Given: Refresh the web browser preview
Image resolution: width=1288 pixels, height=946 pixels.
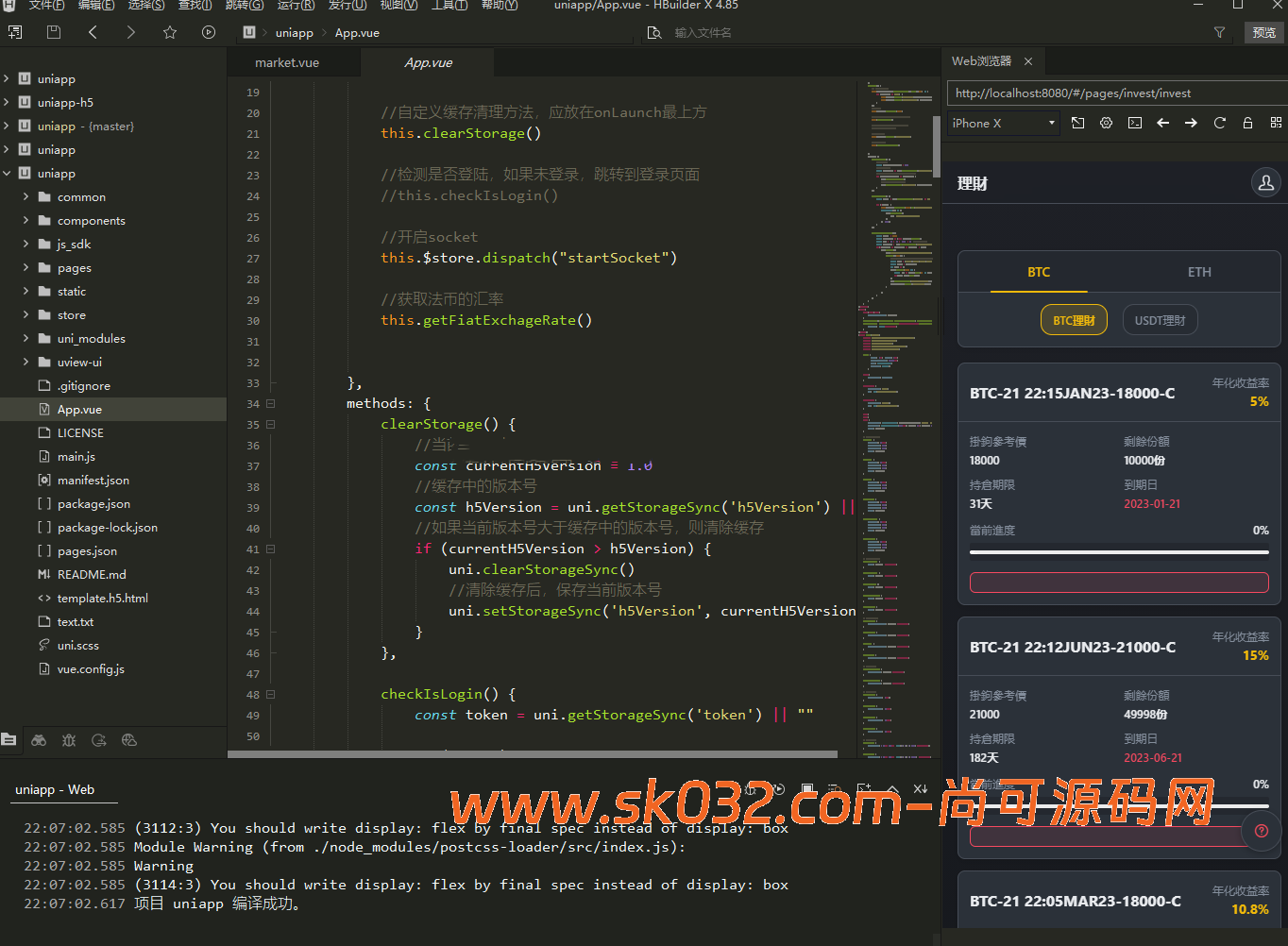Looking at the screenshot, I should pyautogui.click(x=1219, y=123).
